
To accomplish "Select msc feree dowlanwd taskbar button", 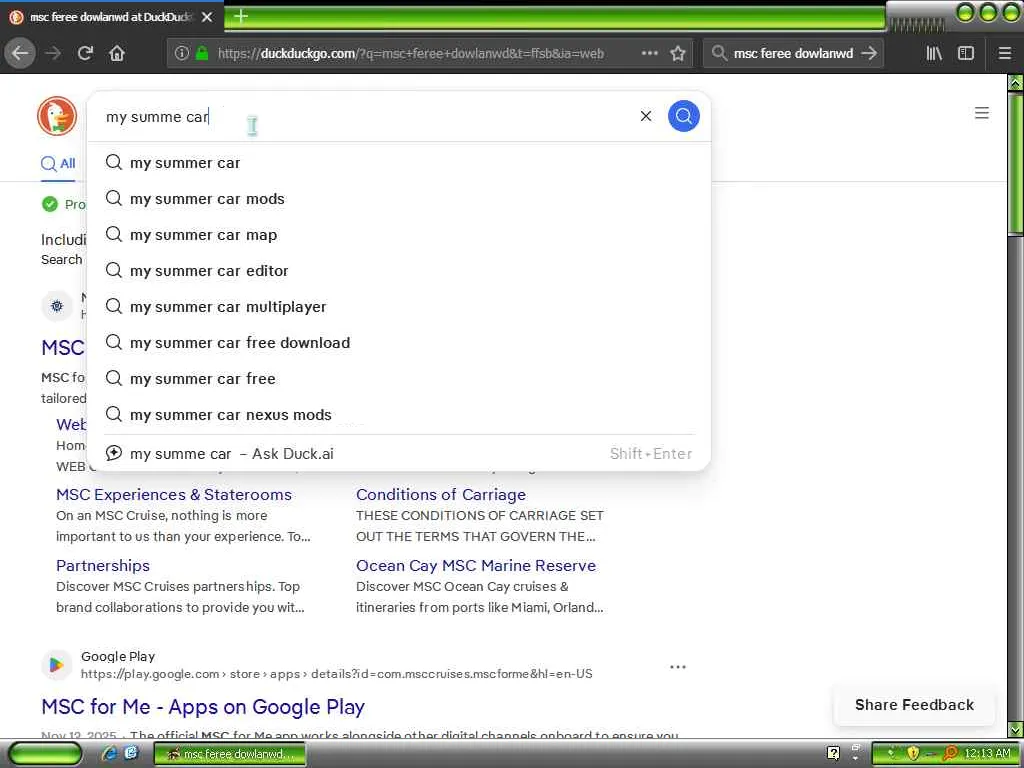I will tap(229, 754).
